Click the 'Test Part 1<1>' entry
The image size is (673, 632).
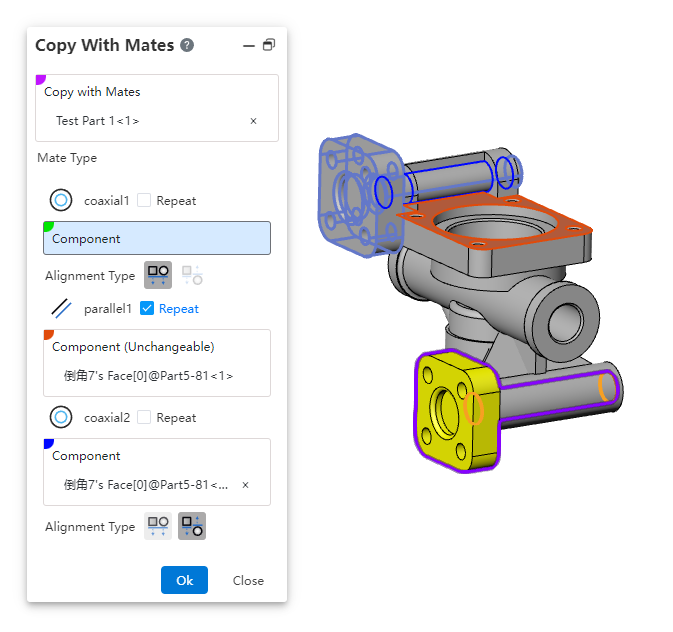pyautogui.click(x=97, y=121)
